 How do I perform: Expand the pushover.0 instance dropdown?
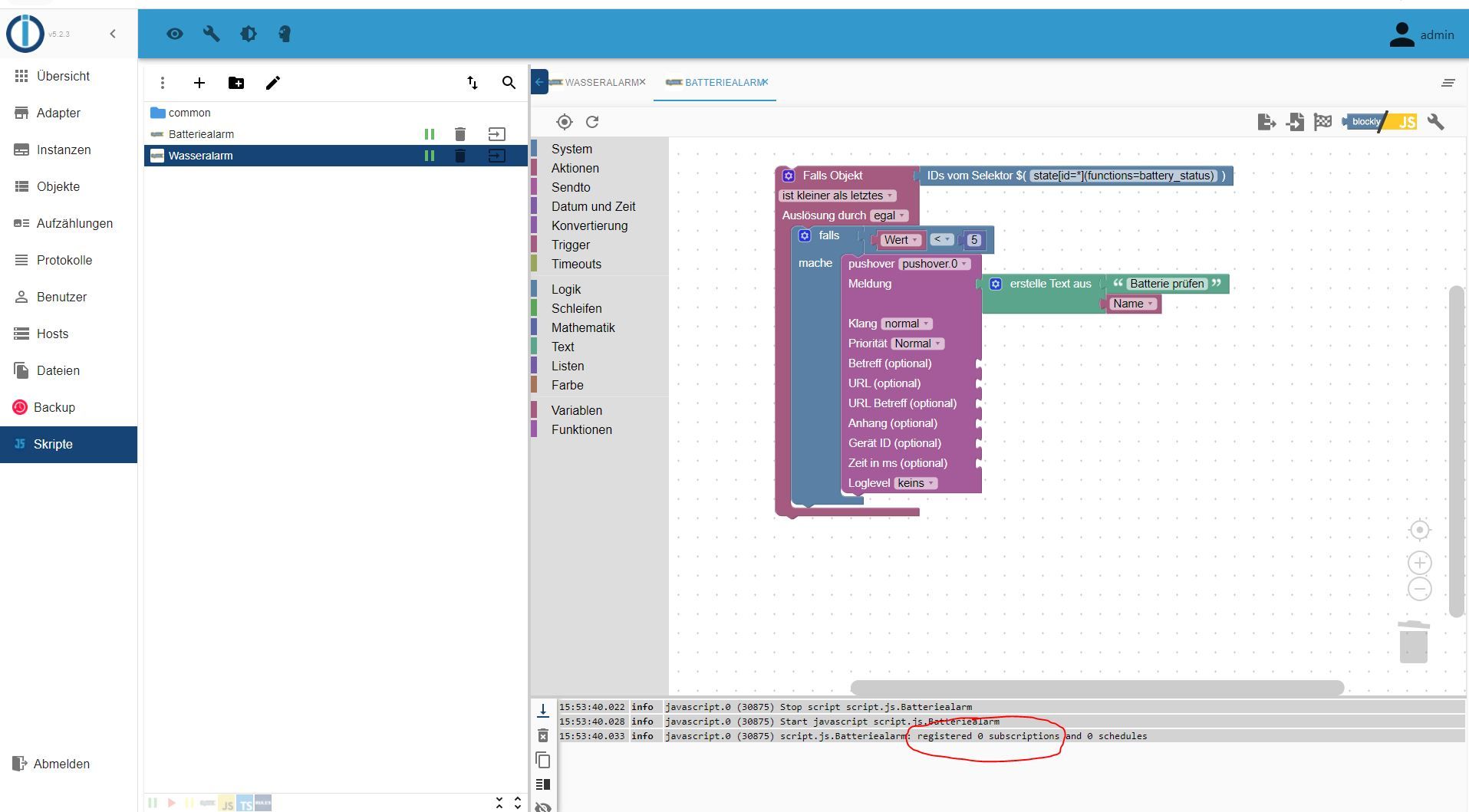tap(934, 264)
